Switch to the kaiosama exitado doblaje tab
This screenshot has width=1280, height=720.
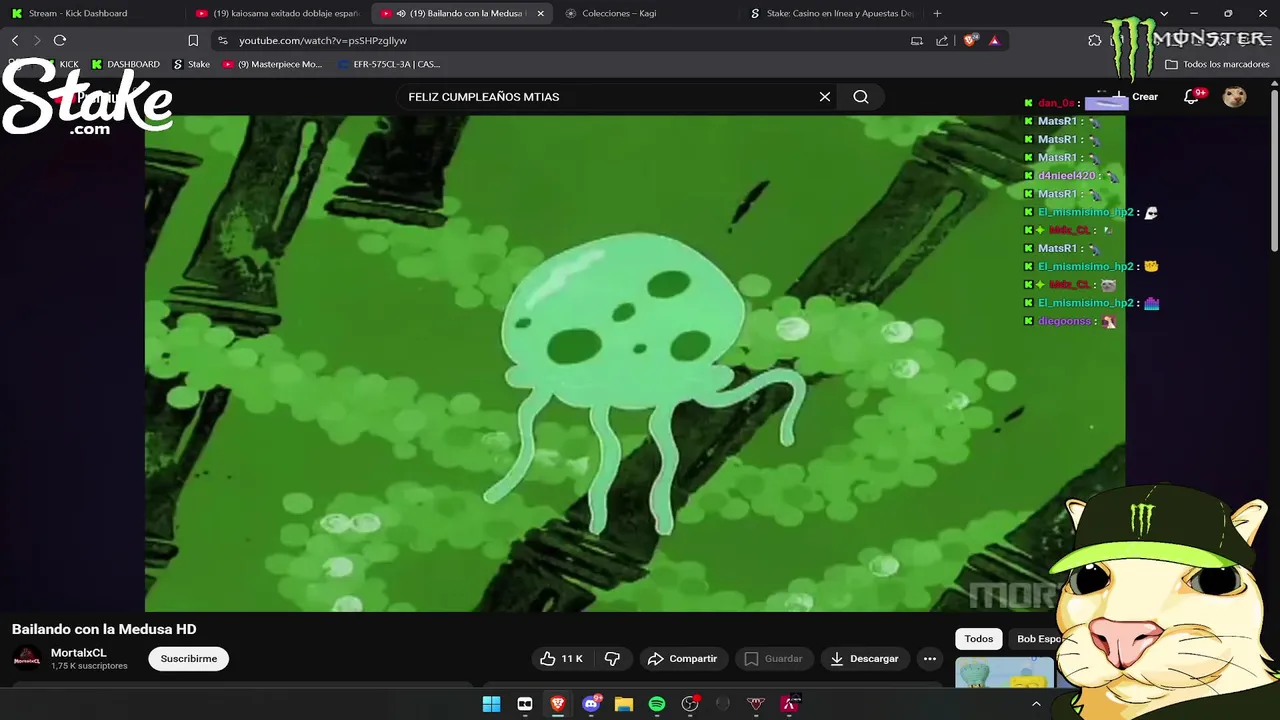coord(277,13)
